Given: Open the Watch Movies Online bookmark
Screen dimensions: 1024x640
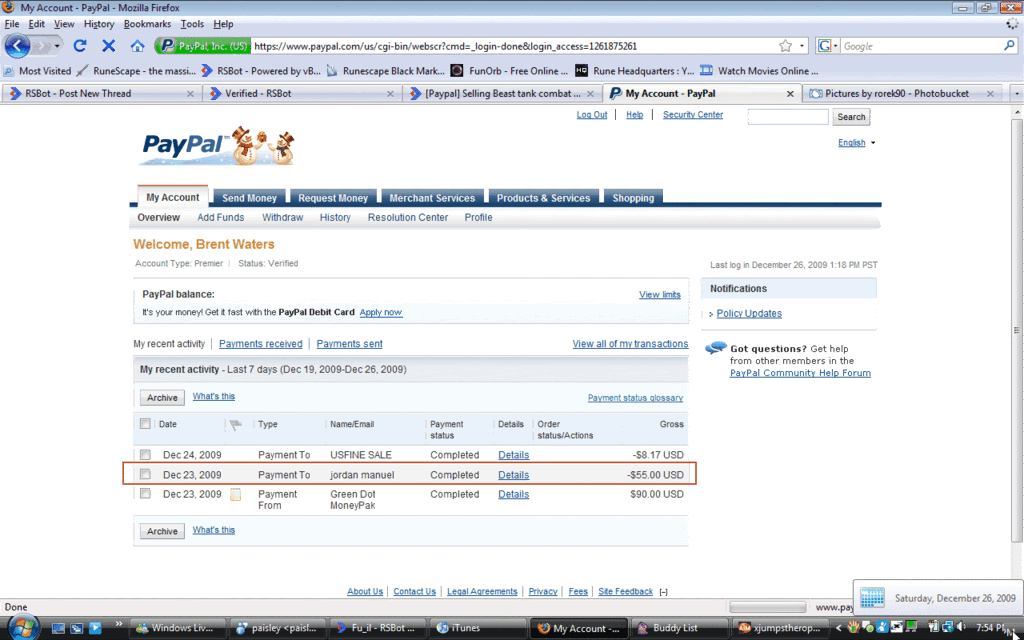Looking at the screenshot, I should 759,71.
